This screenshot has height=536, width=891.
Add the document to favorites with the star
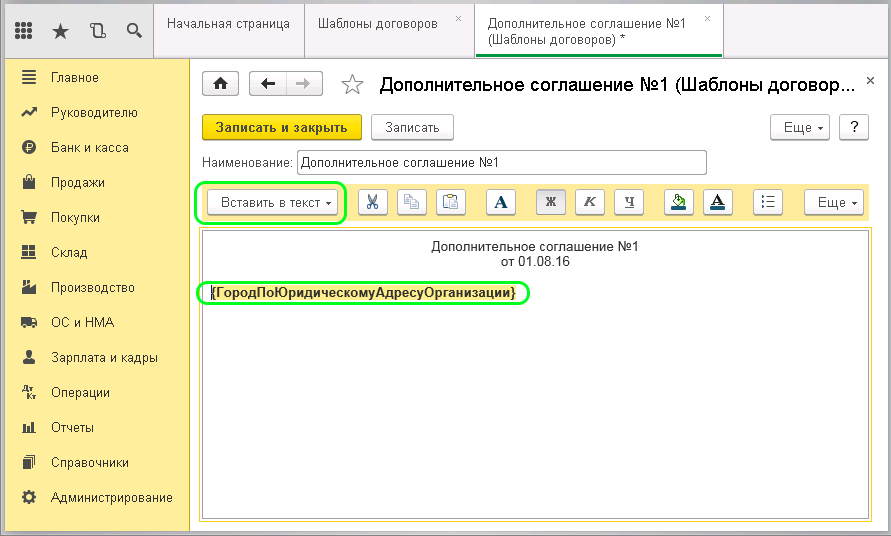pos(352,85)
